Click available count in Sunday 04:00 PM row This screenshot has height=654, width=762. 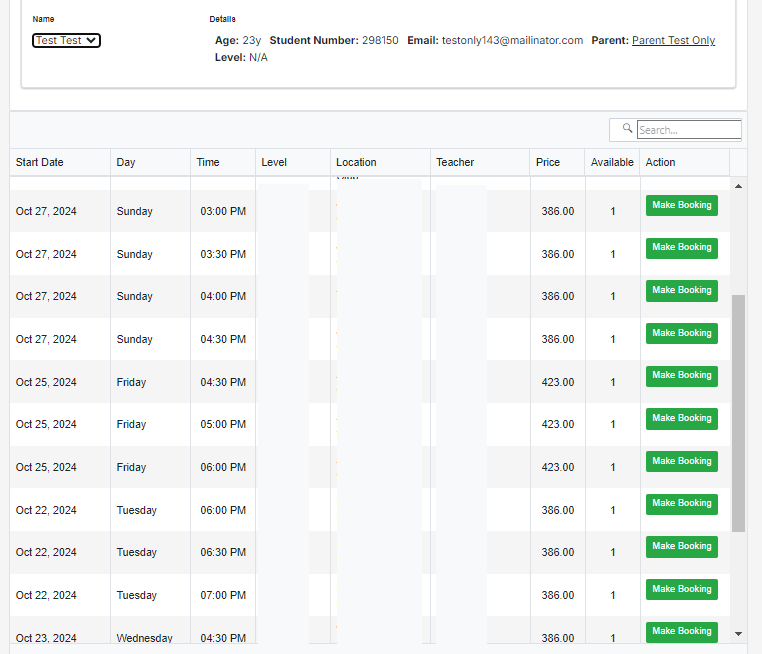pos(613,296)
